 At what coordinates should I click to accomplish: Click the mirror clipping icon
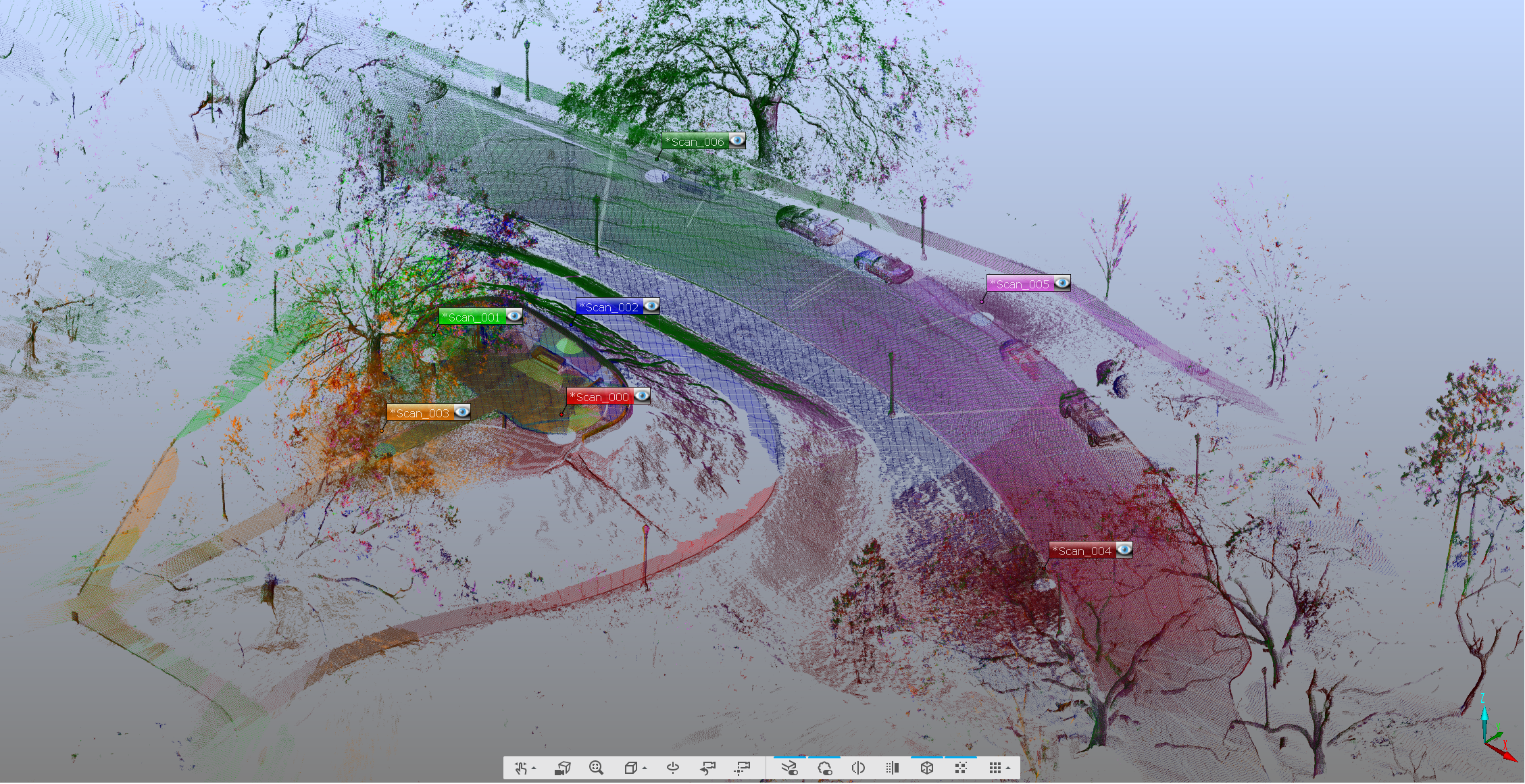click(858, 768)
